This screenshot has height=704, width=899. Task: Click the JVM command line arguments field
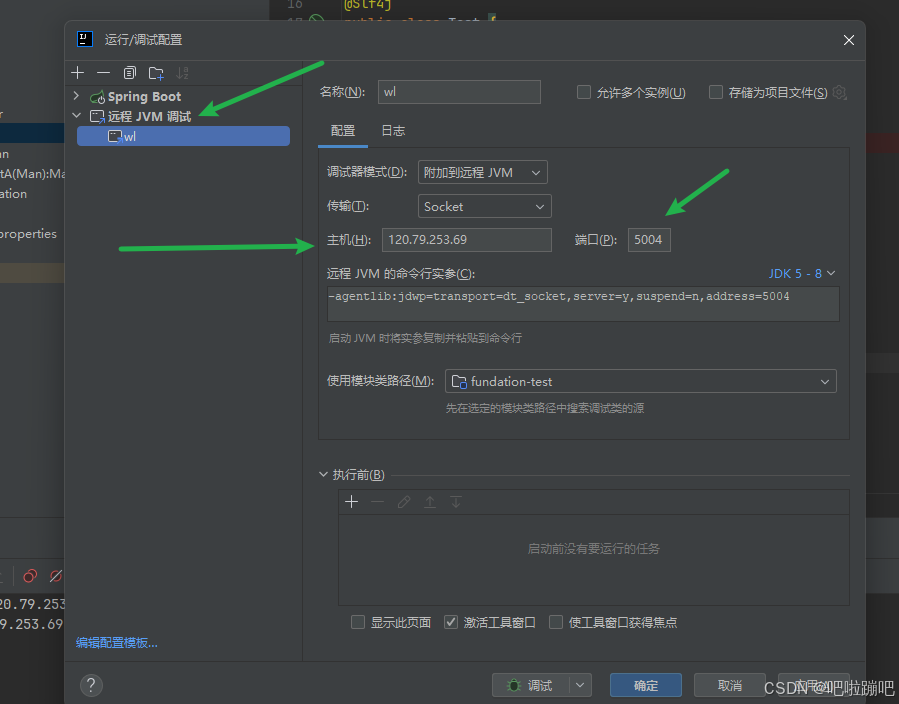point(583,304)
